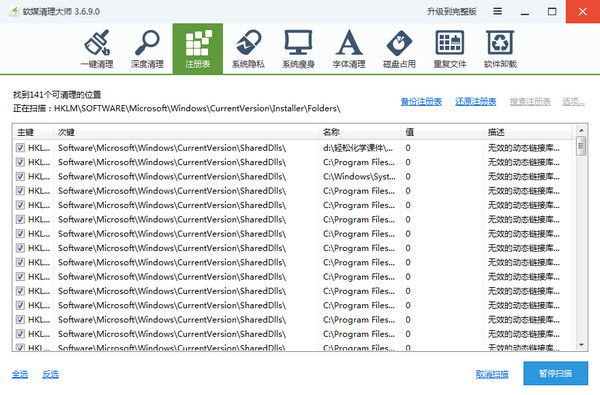Screen dimensions: 600x395
Task: Select the 深度清理 magnifier icon
Action: 147,42
